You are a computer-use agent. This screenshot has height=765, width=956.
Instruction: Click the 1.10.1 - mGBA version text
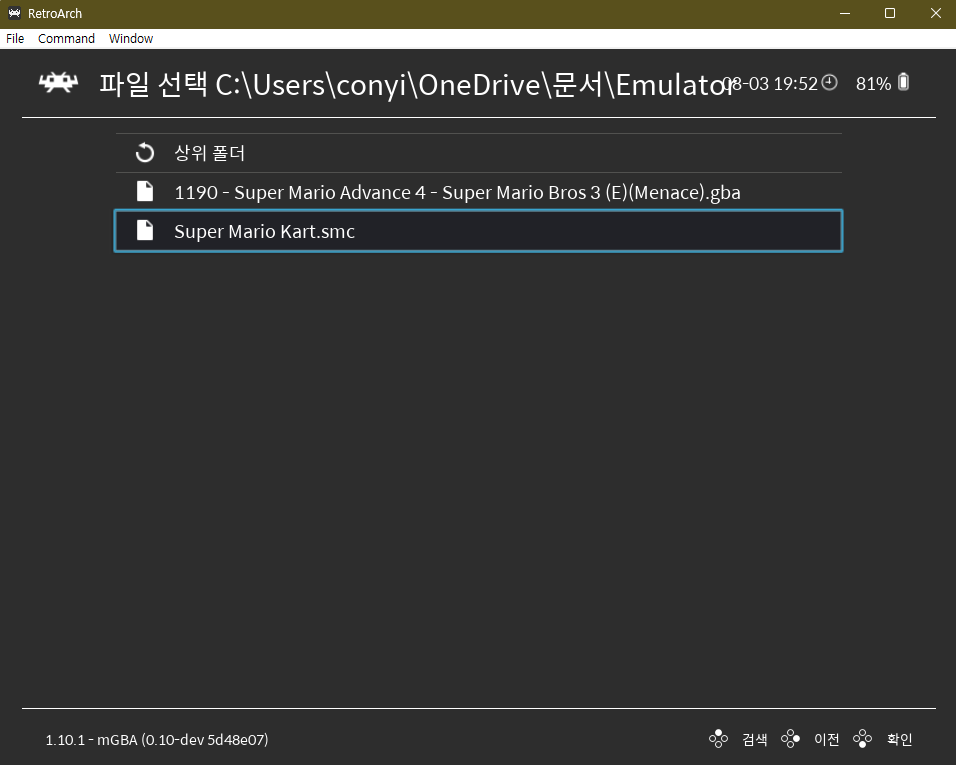click(157, 740)
